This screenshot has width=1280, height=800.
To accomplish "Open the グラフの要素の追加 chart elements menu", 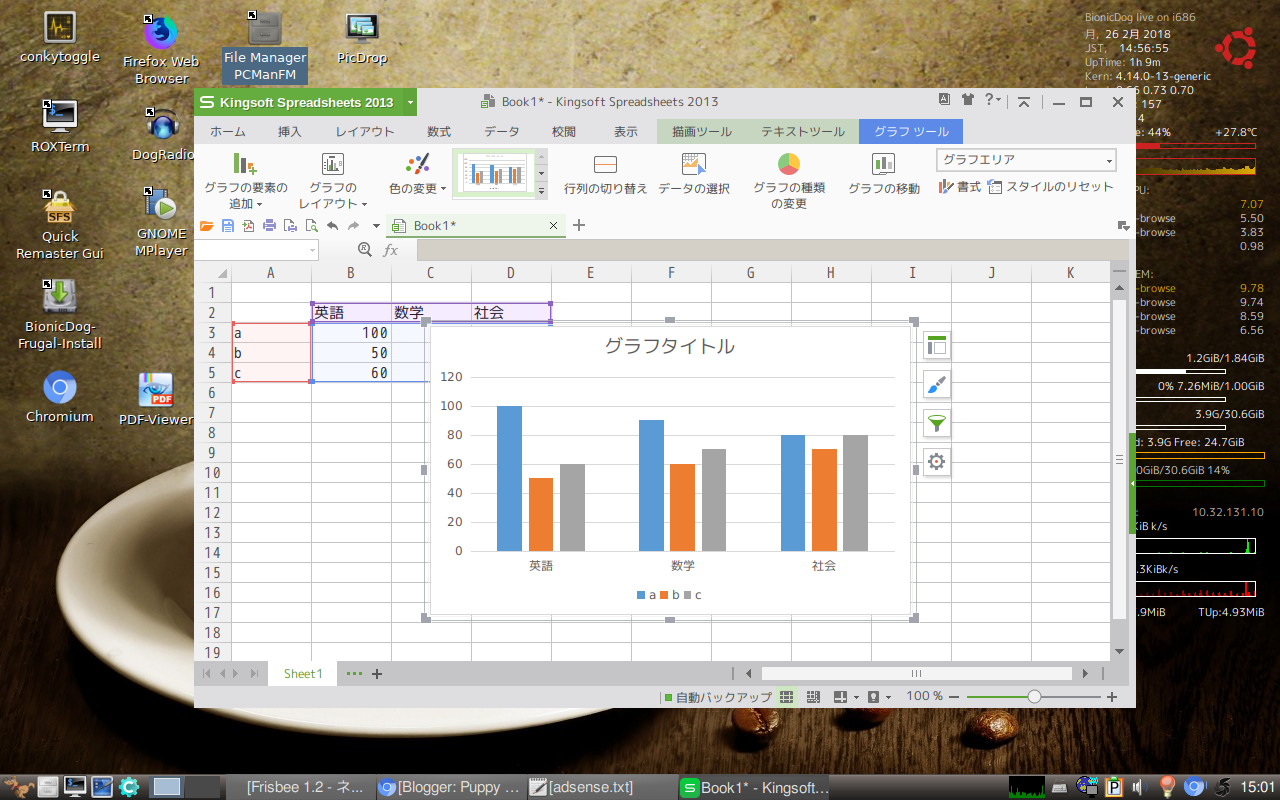I will click(245, 180).
